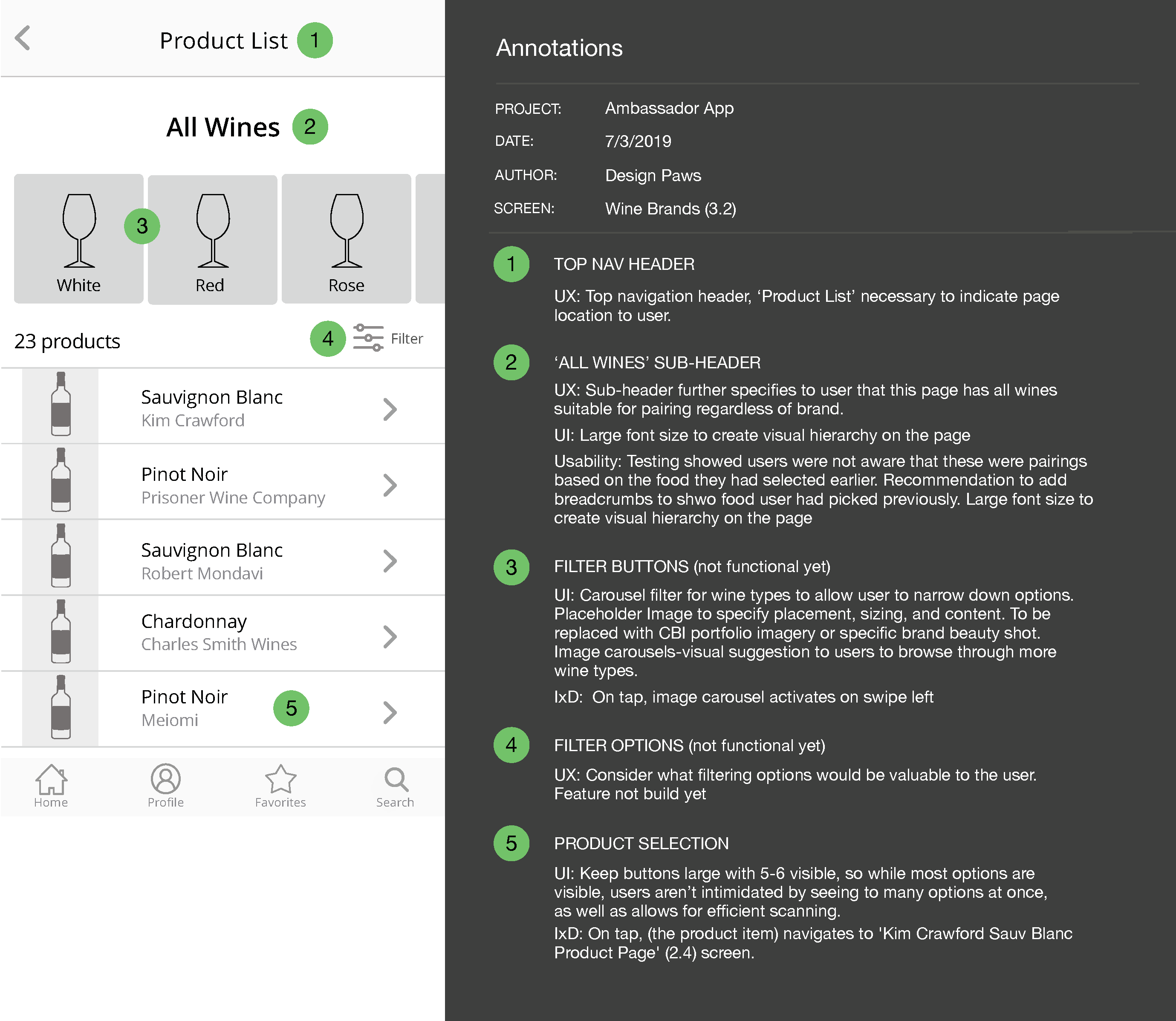Tap the Prisoner Wine Company bottle thumbnail

(x=61, y=480)
